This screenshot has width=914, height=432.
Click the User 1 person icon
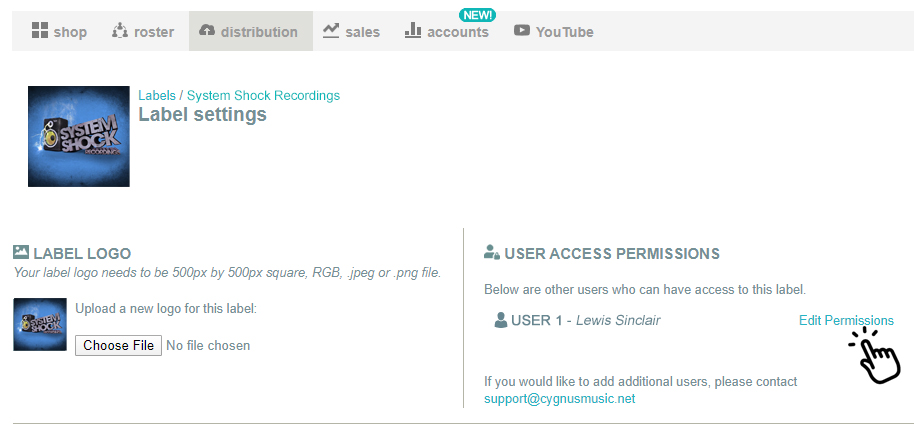tap(501, 320)
